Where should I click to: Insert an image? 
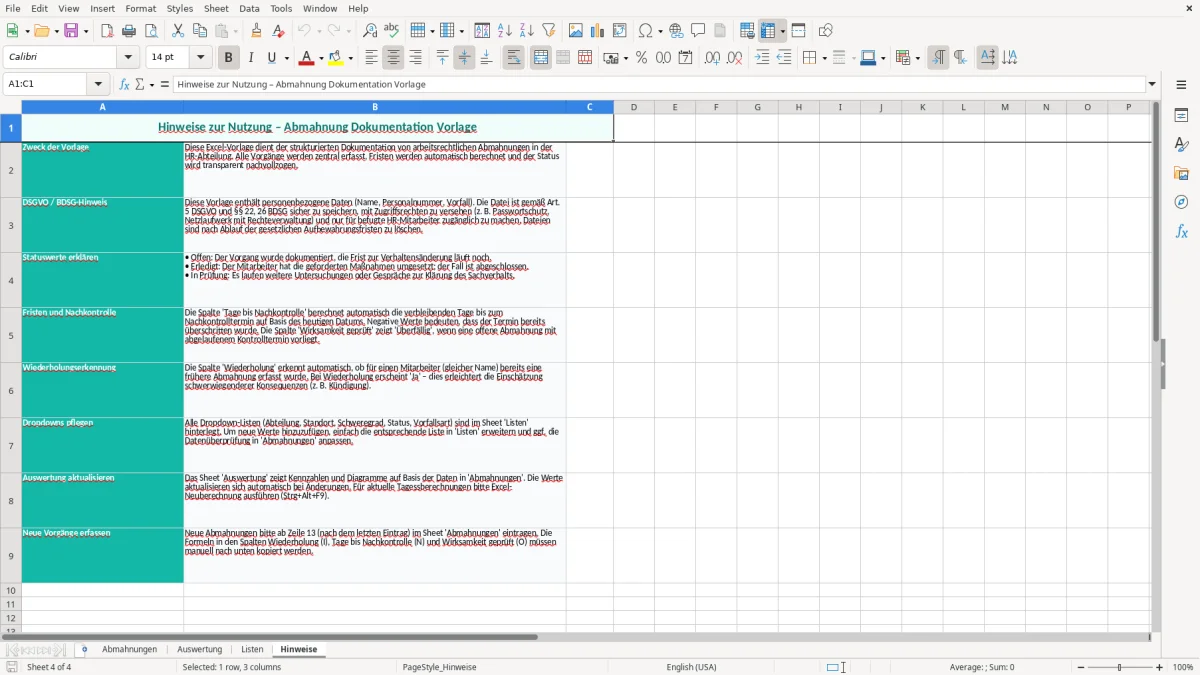click(x=577, y=31)
